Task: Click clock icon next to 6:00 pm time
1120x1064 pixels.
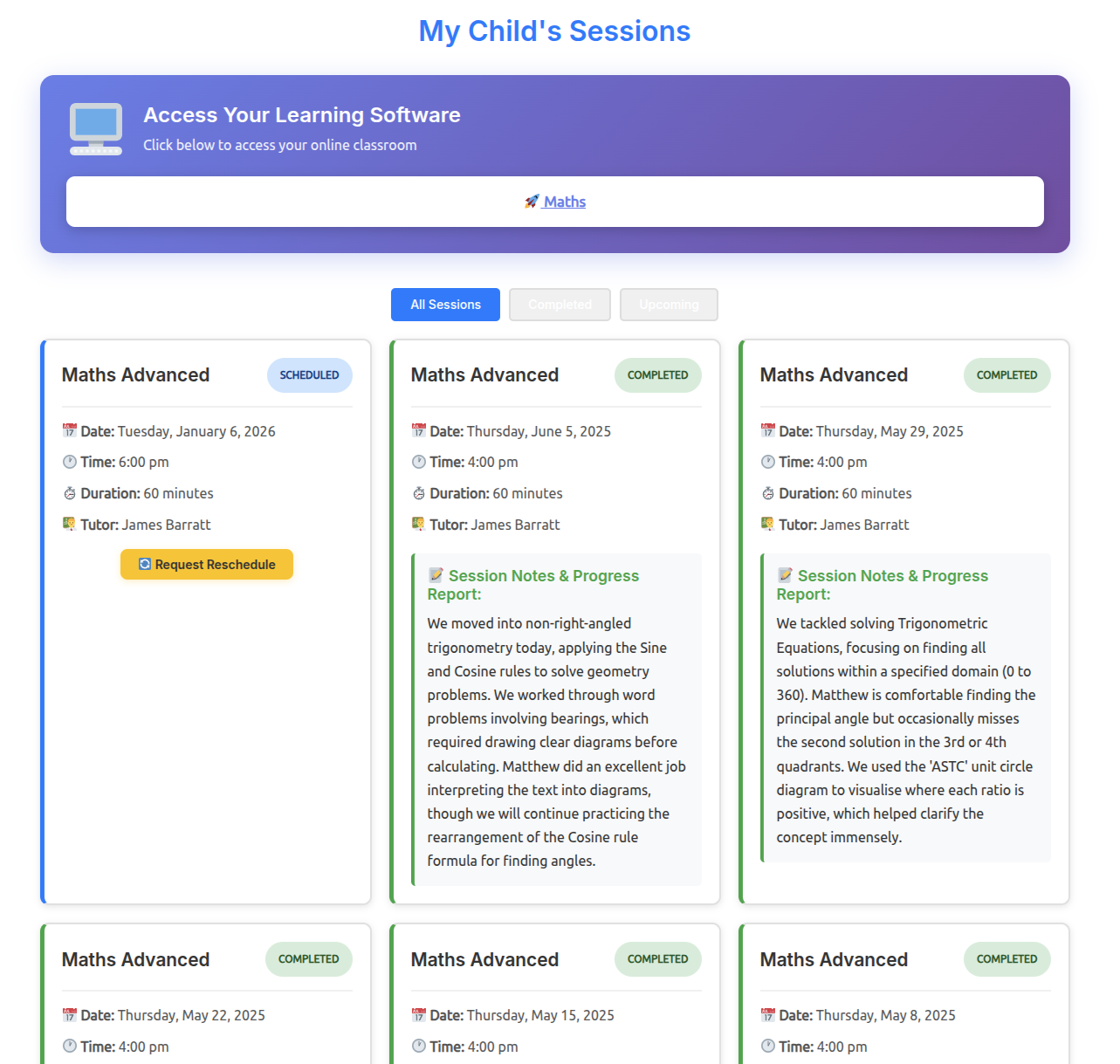Action: point(70,462)
